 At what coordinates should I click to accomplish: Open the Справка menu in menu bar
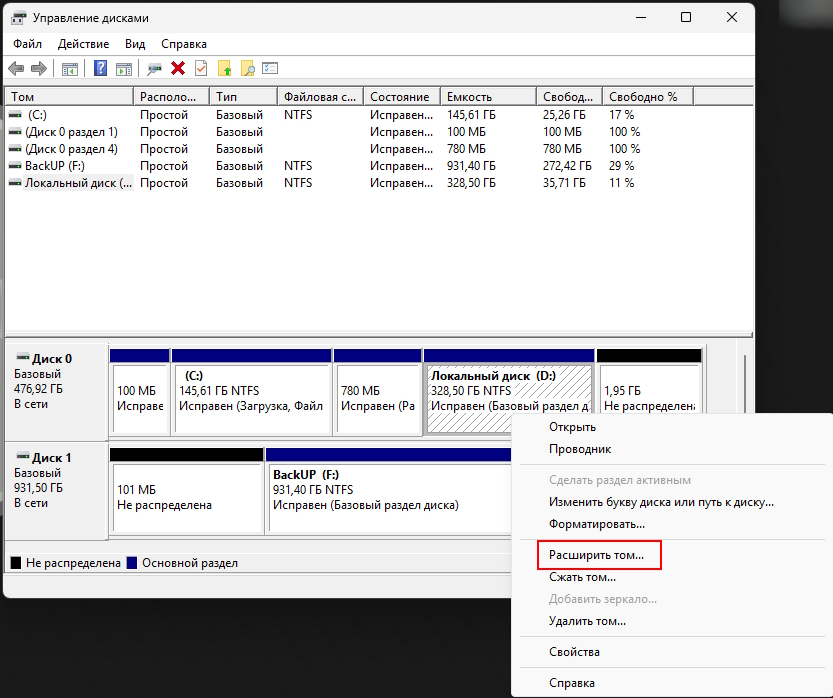(x=184, y=44)
